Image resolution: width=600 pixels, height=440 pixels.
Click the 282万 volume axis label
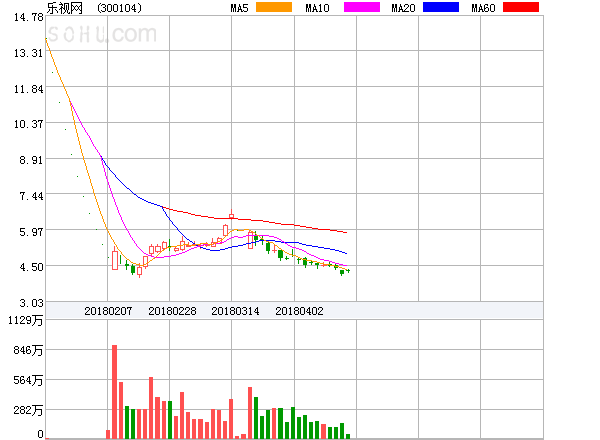pos(28,411)
